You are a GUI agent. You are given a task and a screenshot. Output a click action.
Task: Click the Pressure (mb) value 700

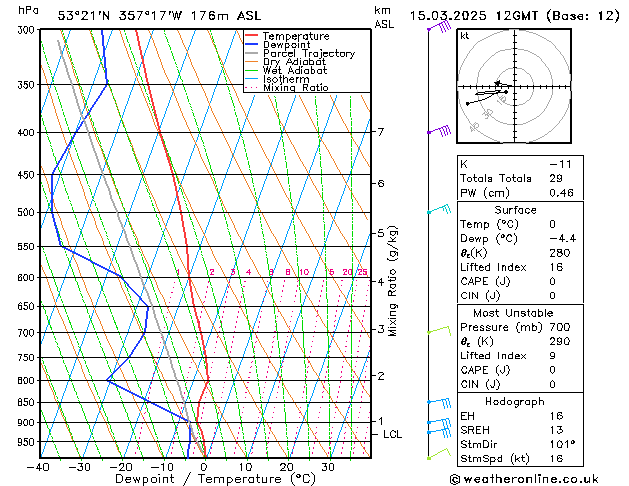(x=560, y=327)
